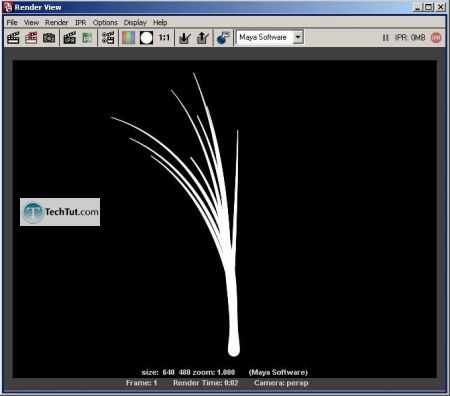The image size is (450, 396).
Task: Open the Options menu
Action: click(105, 23)
